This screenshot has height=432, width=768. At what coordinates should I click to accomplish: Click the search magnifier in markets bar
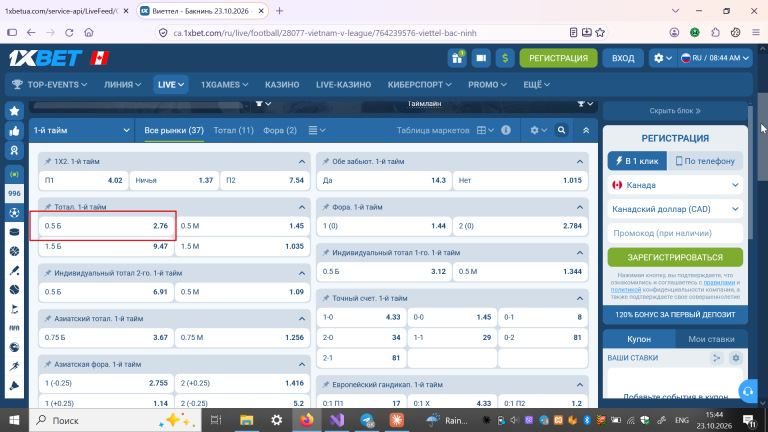[x=561, y=130]
